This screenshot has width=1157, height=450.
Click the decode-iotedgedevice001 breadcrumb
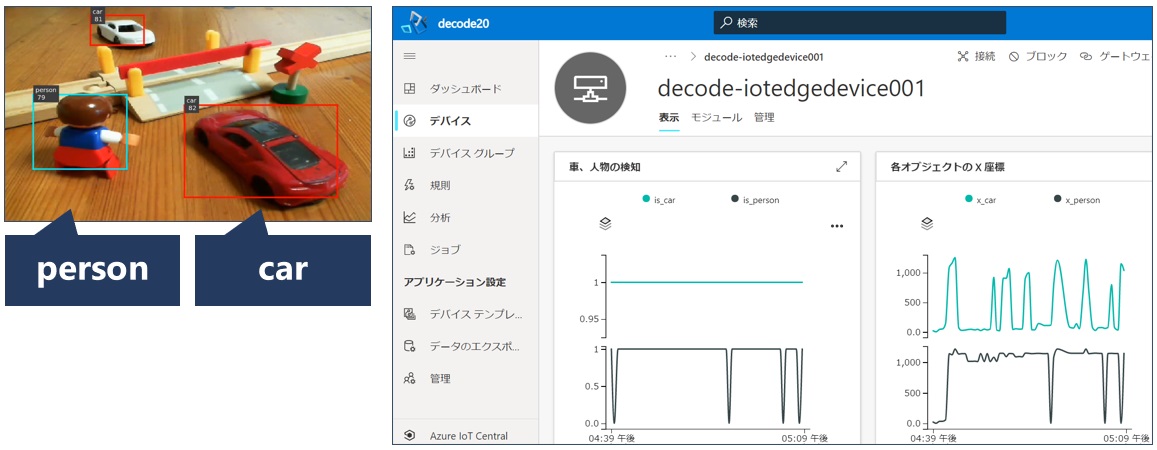coord(764,57)
